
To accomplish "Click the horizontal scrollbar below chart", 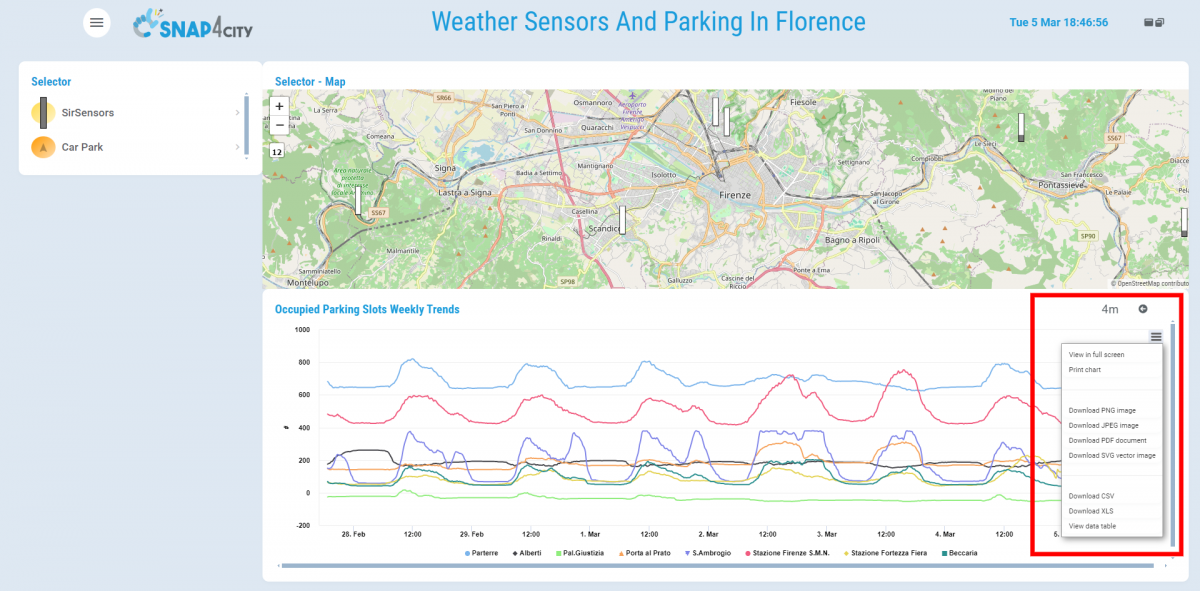I will coord(720,566).
